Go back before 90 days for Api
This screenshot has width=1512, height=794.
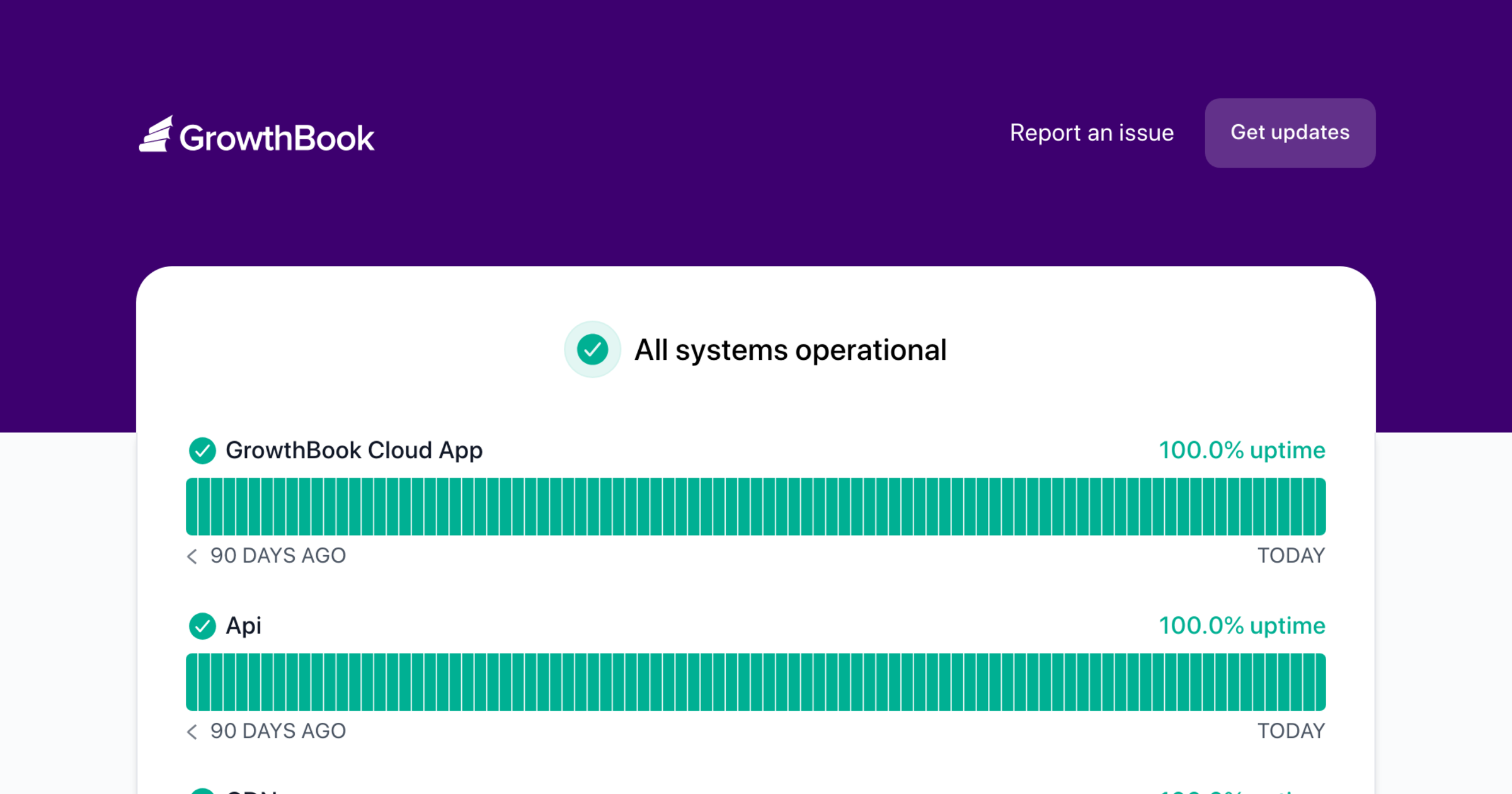192,731
